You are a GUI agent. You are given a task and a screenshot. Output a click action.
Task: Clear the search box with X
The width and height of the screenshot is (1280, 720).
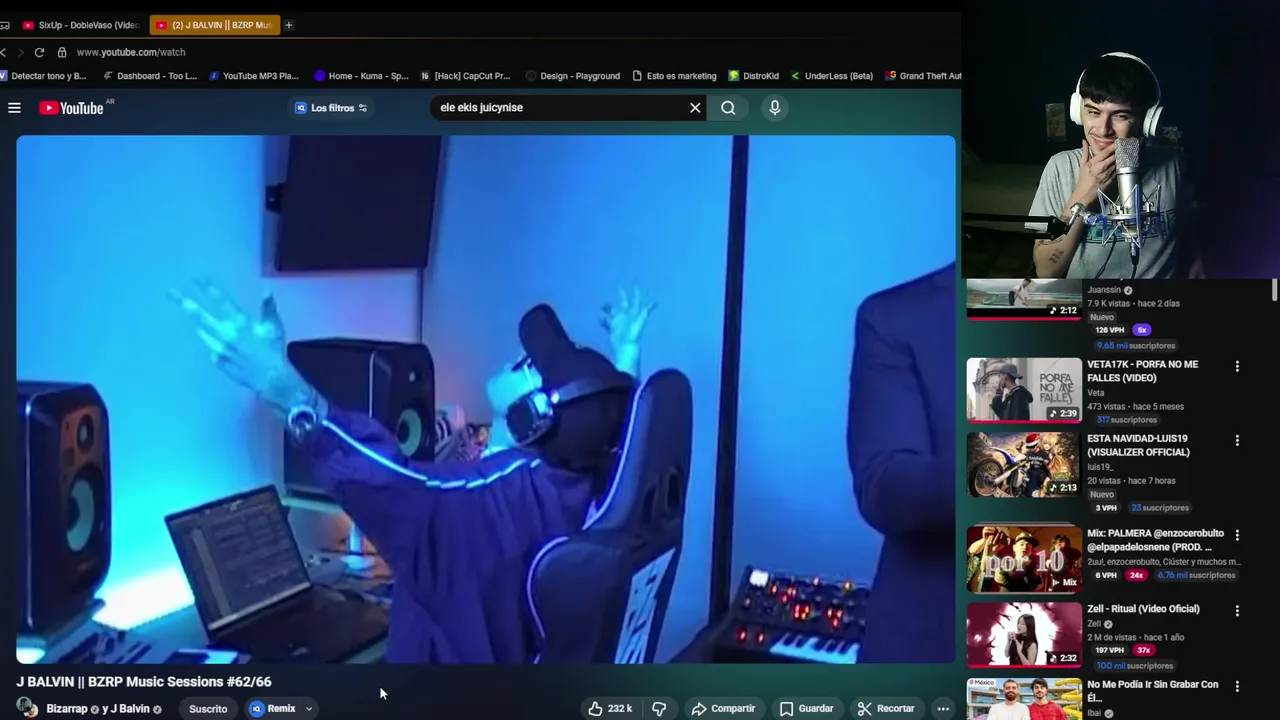(695, 108)
